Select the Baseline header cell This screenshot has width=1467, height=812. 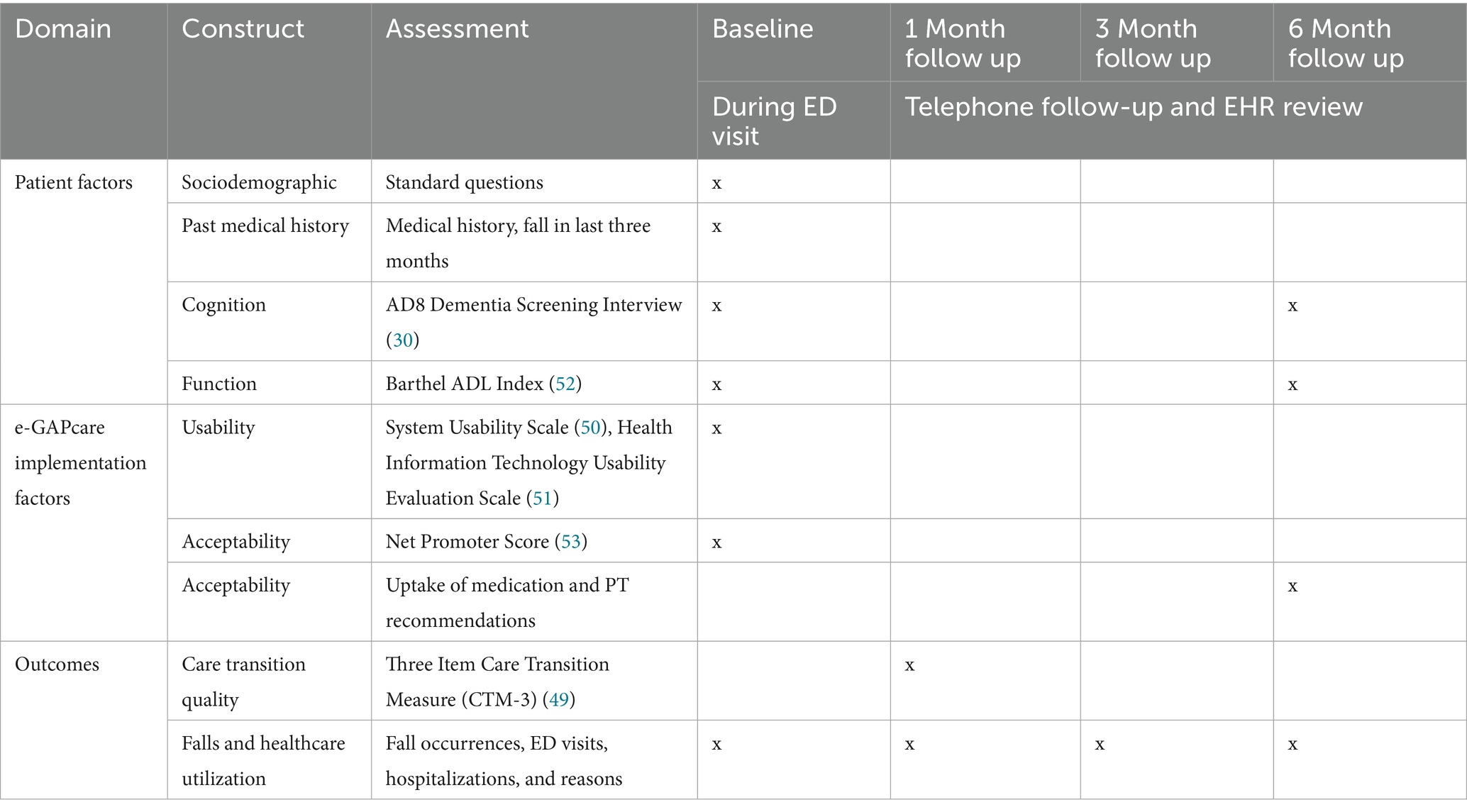tap(763, 29)
